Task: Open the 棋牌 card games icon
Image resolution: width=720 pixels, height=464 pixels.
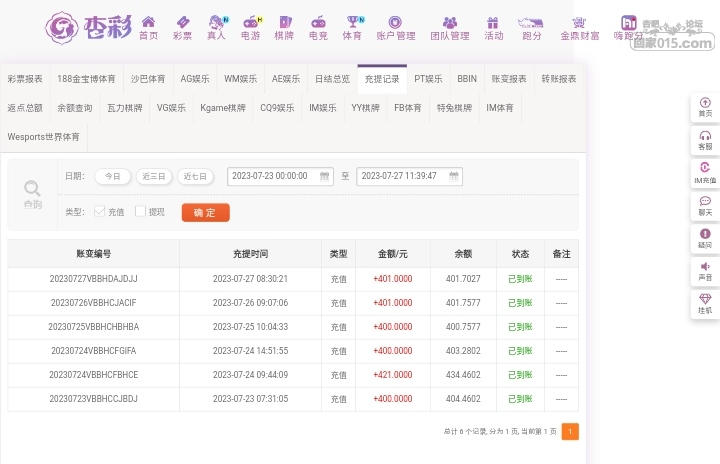Action: 285,22
